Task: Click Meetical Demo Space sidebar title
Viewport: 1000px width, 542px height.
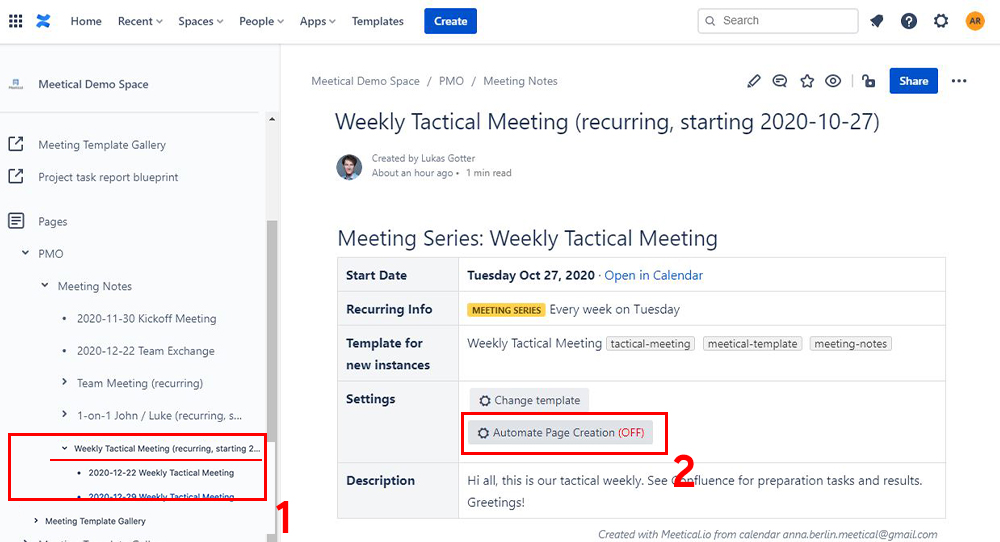Action: (x=93, y=84)
